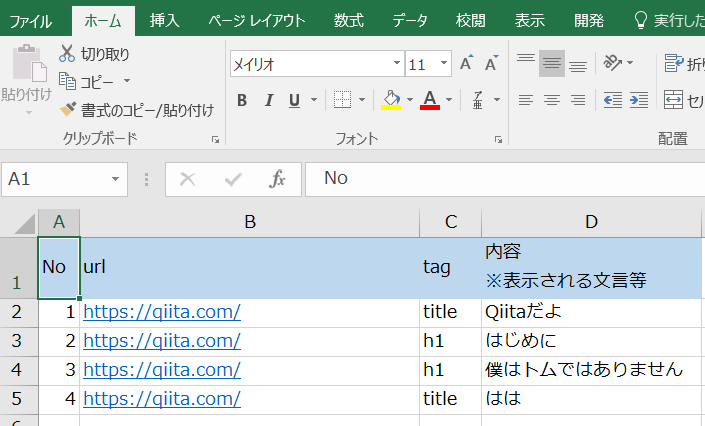705x426 pixels.
Task: Open the fill color dropdown arrow
Action: coord(410,100)
